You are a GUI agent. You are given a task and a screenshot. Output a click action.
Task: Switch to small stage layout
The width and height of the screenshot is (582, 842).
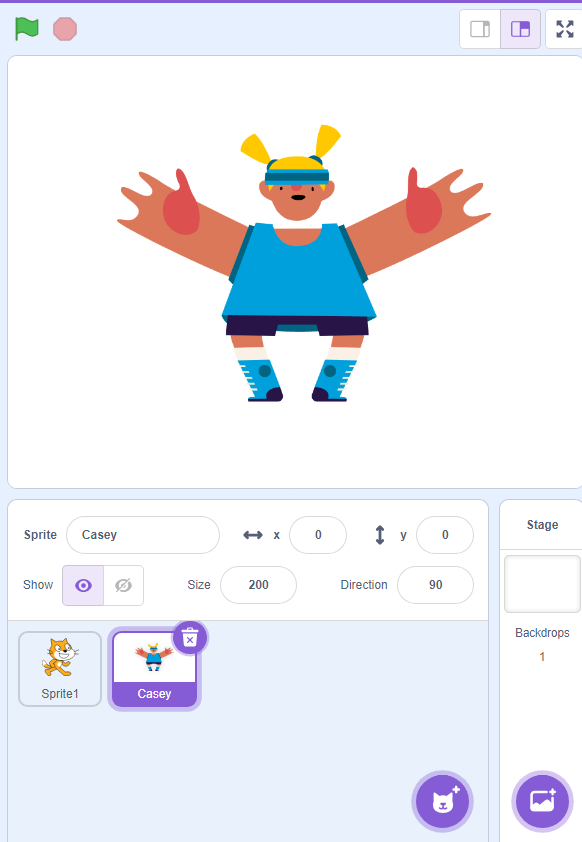coord(480,29)
